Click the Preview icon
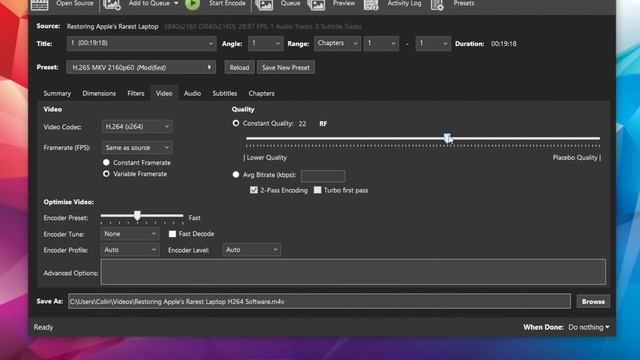The image size is (640, 360). point(316,5)
